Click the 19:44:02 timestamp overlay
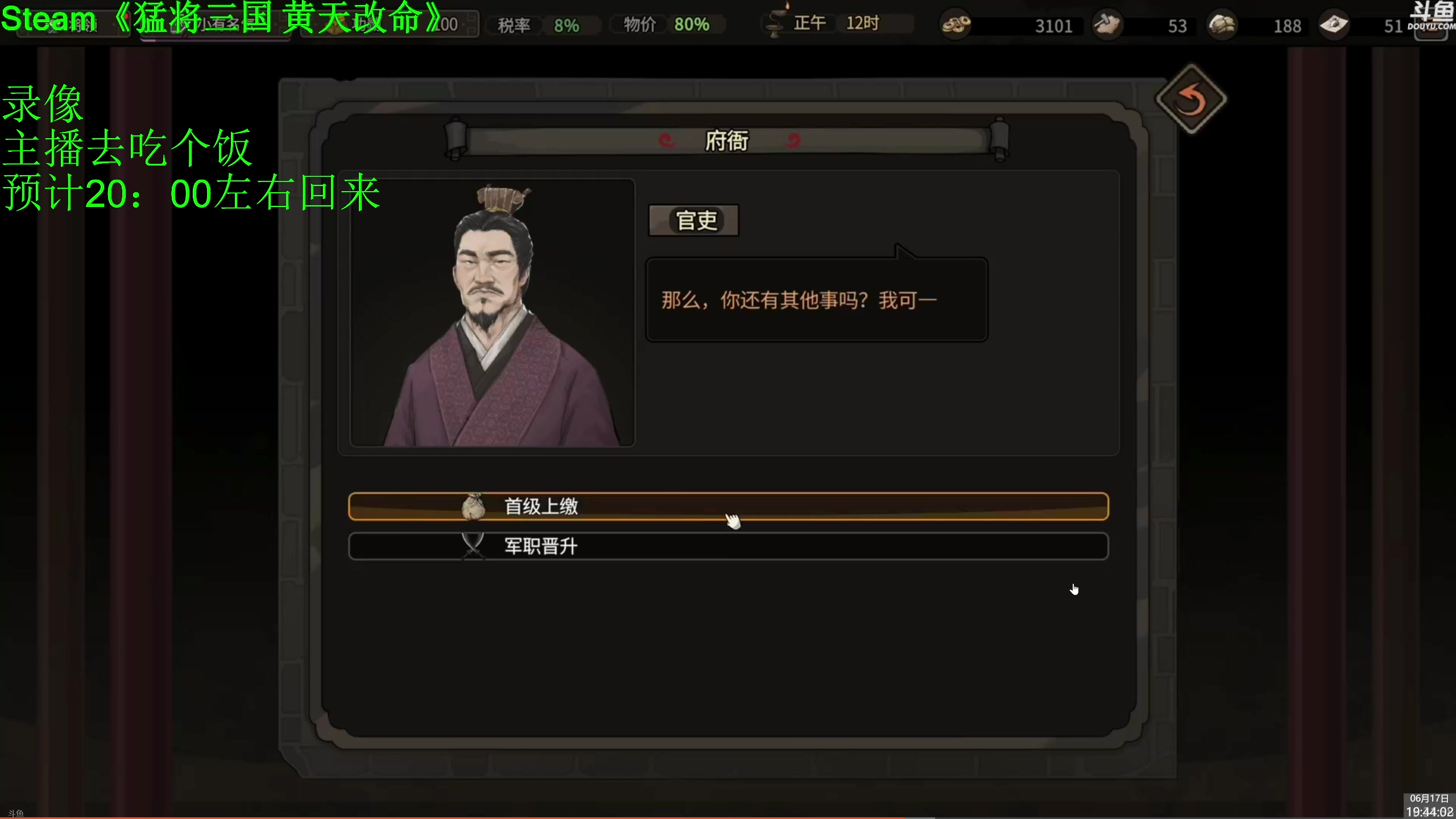 click(1430, 812)
